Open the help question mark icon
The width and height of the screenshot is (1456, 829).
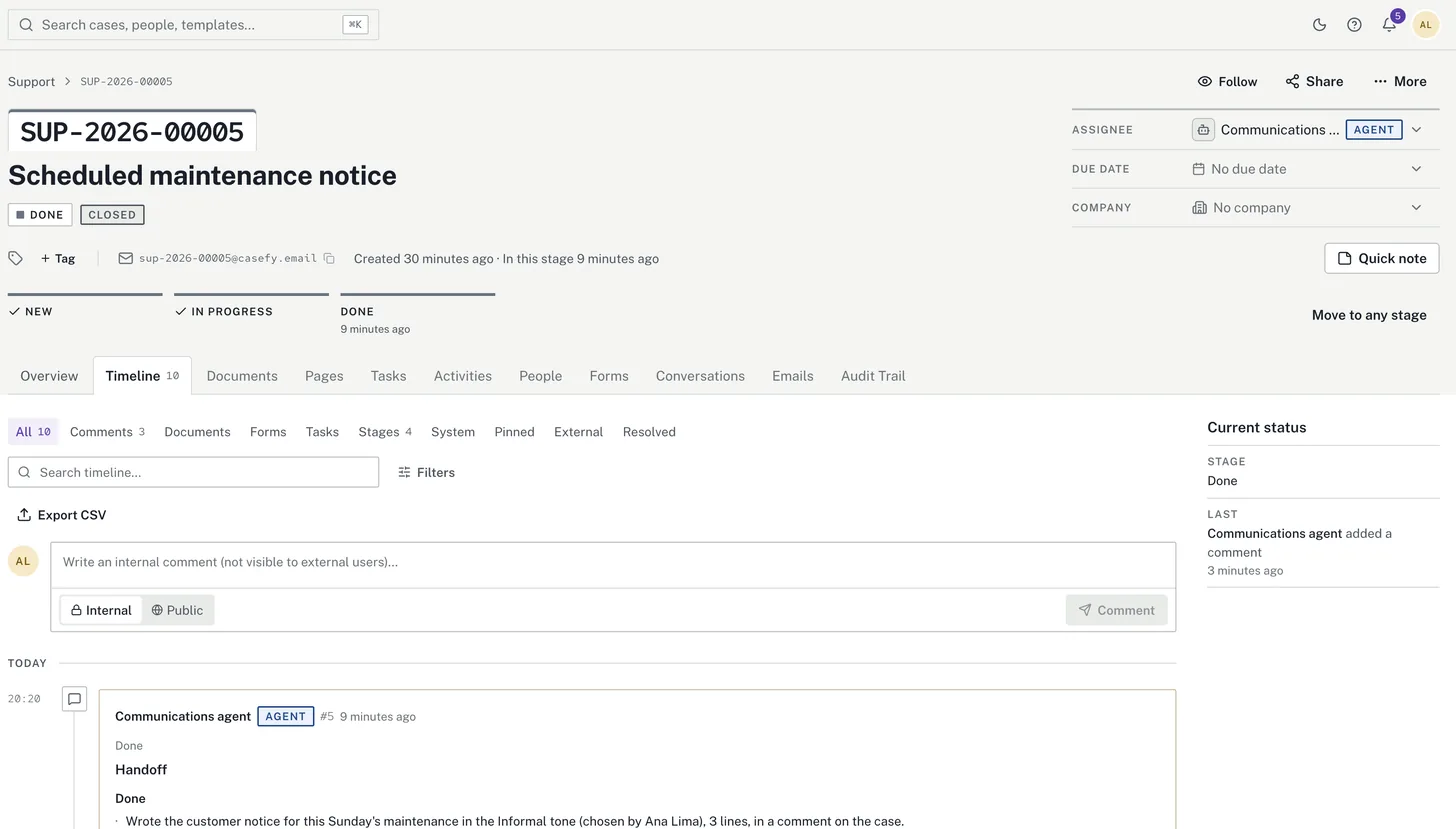pos(1354,25)
